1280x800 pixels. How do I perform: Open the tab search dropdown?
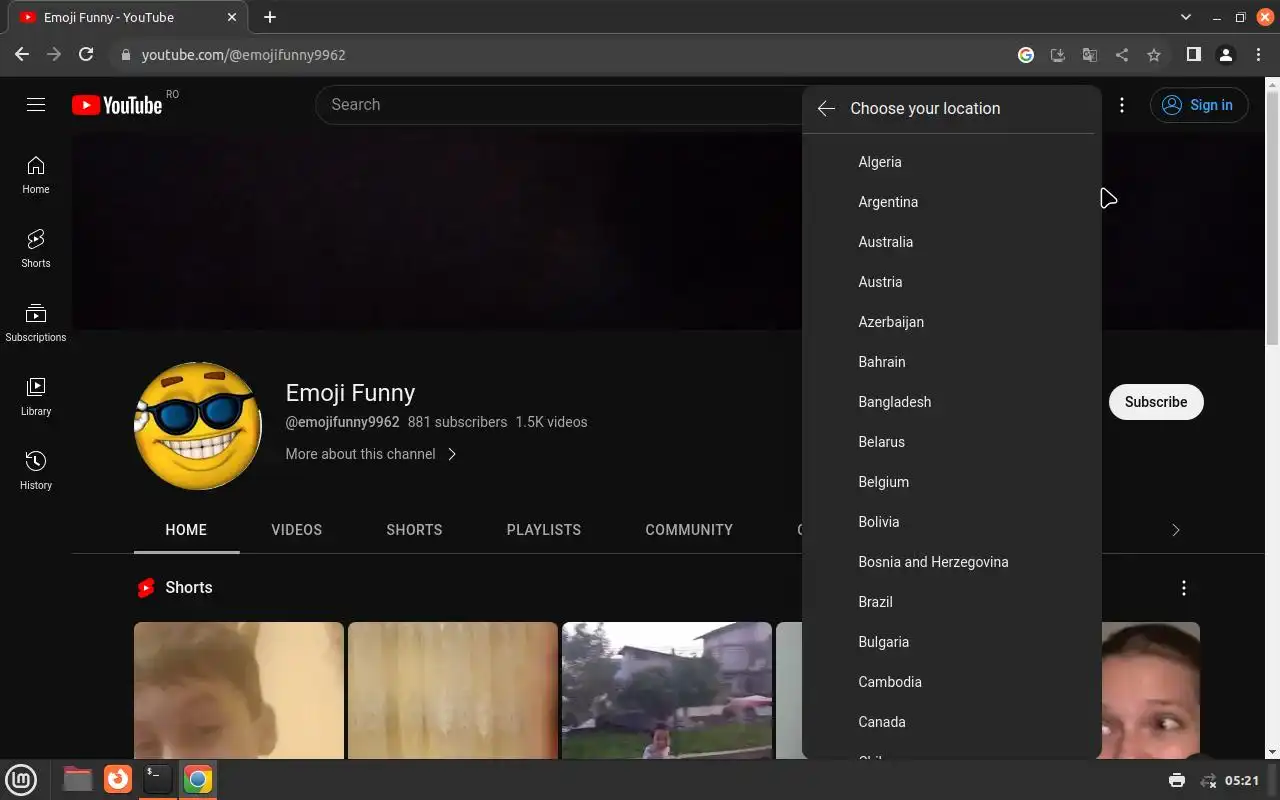[1186, 17]
